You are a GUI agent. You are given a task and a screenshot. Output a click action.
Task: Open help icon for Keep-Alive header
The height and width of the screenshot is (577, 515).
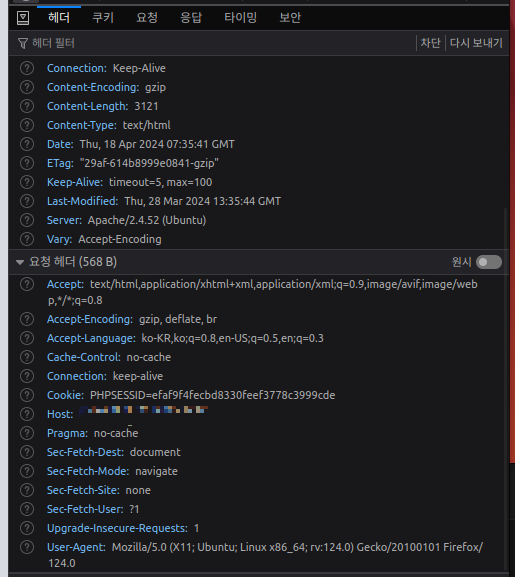click(x=27, y=182)
